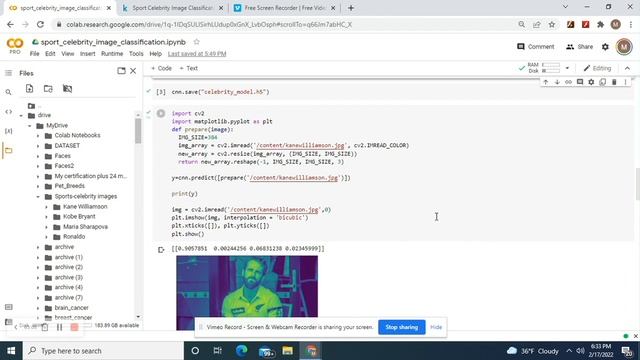Click the cell output clear icon
640x360 pixels.
pyautogui.click(x=161, y=250)
